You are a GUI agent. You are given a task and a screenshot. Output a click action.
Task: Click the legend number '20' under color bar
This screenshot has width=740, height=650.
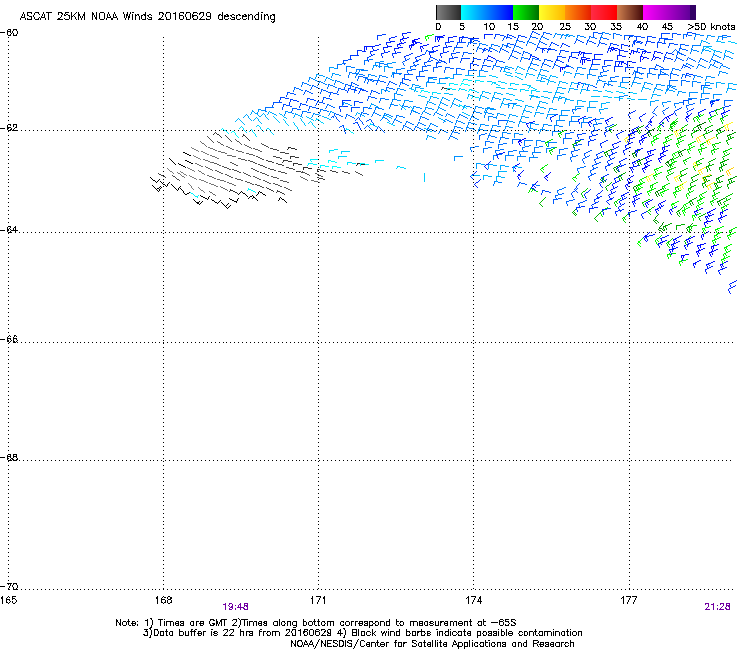point(538,27)
